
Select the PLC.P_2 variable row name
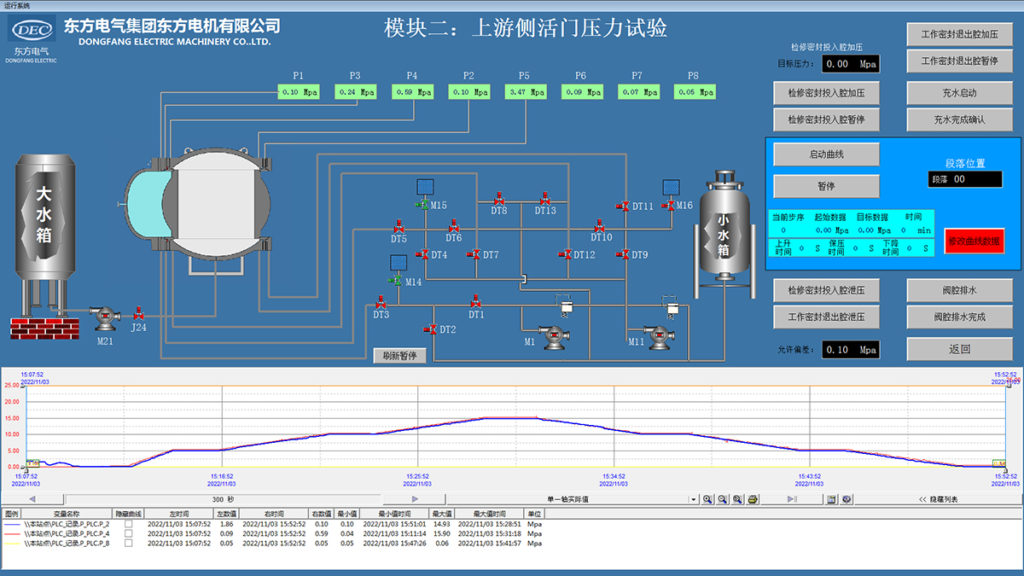point(67,524)
